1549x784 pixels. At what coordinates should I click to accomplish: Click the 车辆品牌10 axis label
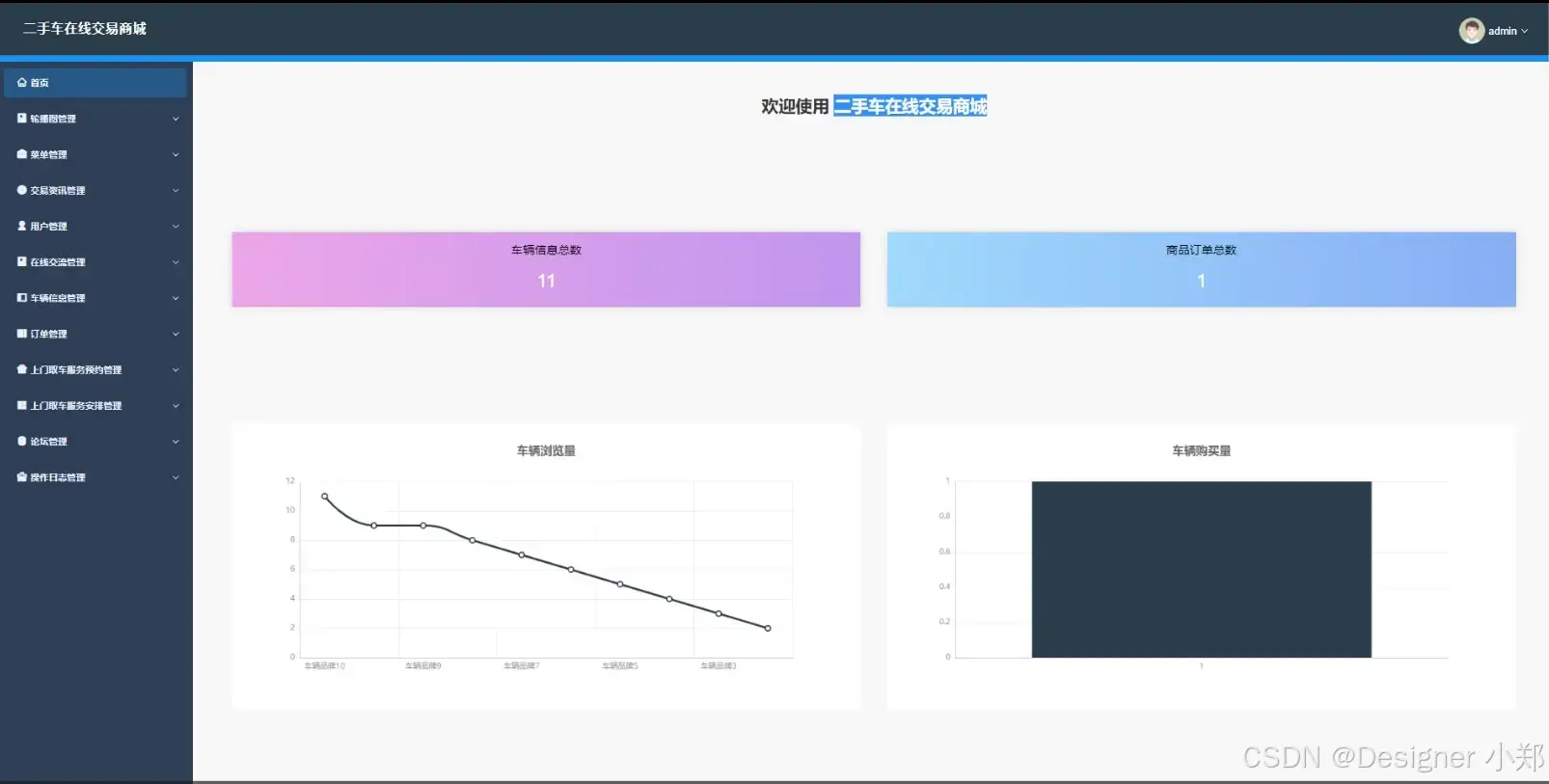click(x=325, y=666)
